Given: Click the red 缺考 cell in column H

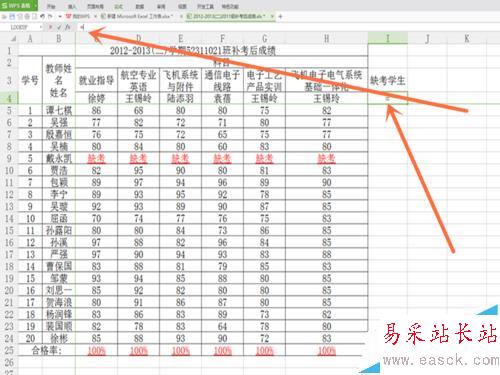Looking at the screenshot, I should coord(326,158).
